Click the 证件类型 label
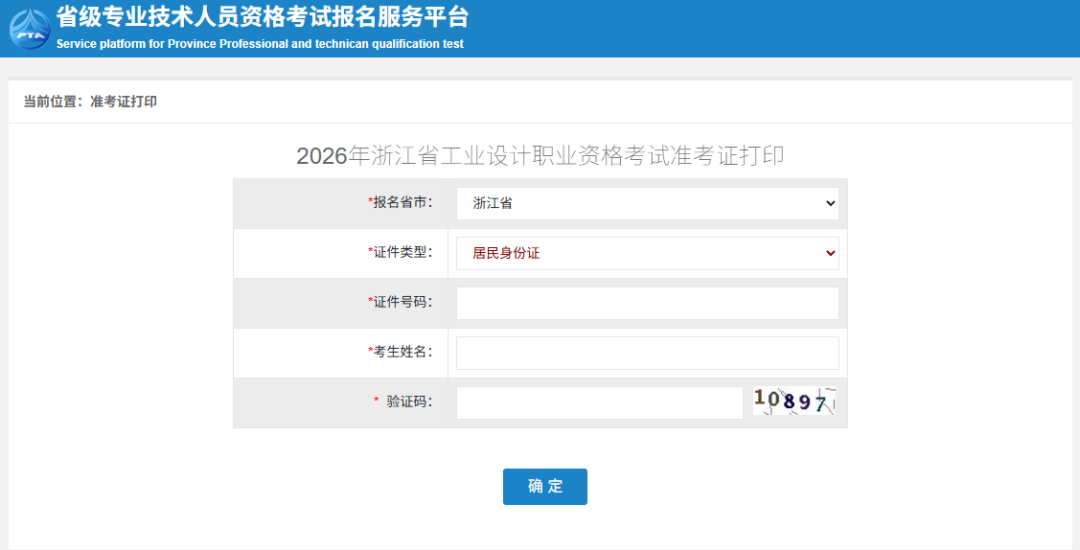This screenshot has width=1080, height=550. pyautogui.click(x=401, y=252)
